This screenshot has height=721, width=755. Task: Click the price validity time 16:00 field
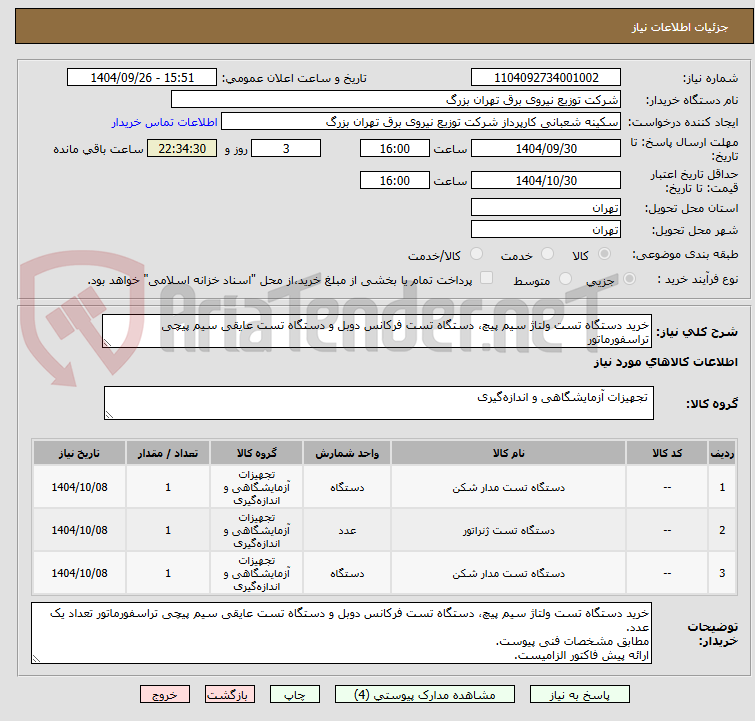(x=394, y=180)
